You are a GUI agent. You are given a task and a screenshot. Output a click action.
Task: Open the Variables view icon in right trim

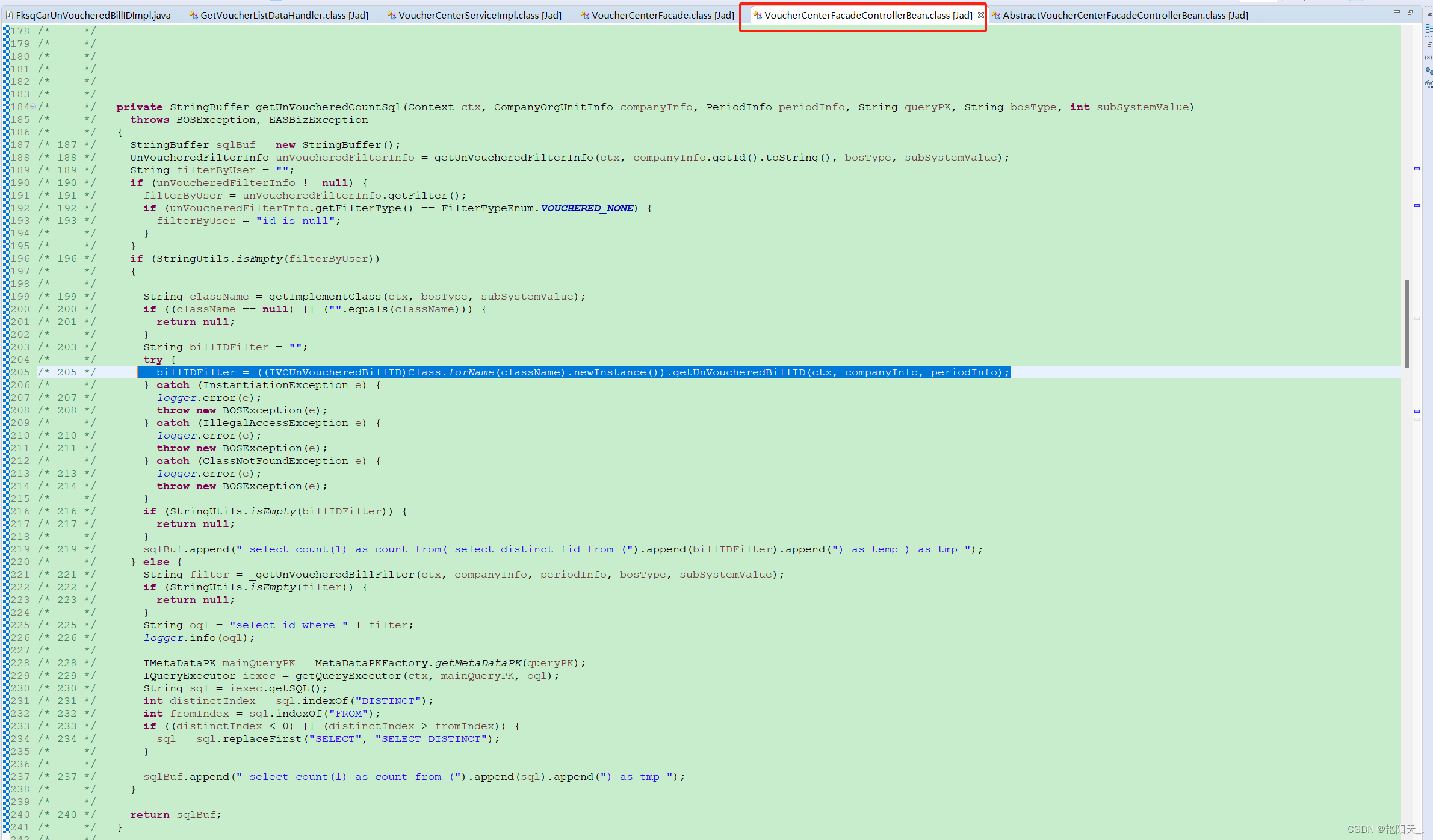[1429, 57]
